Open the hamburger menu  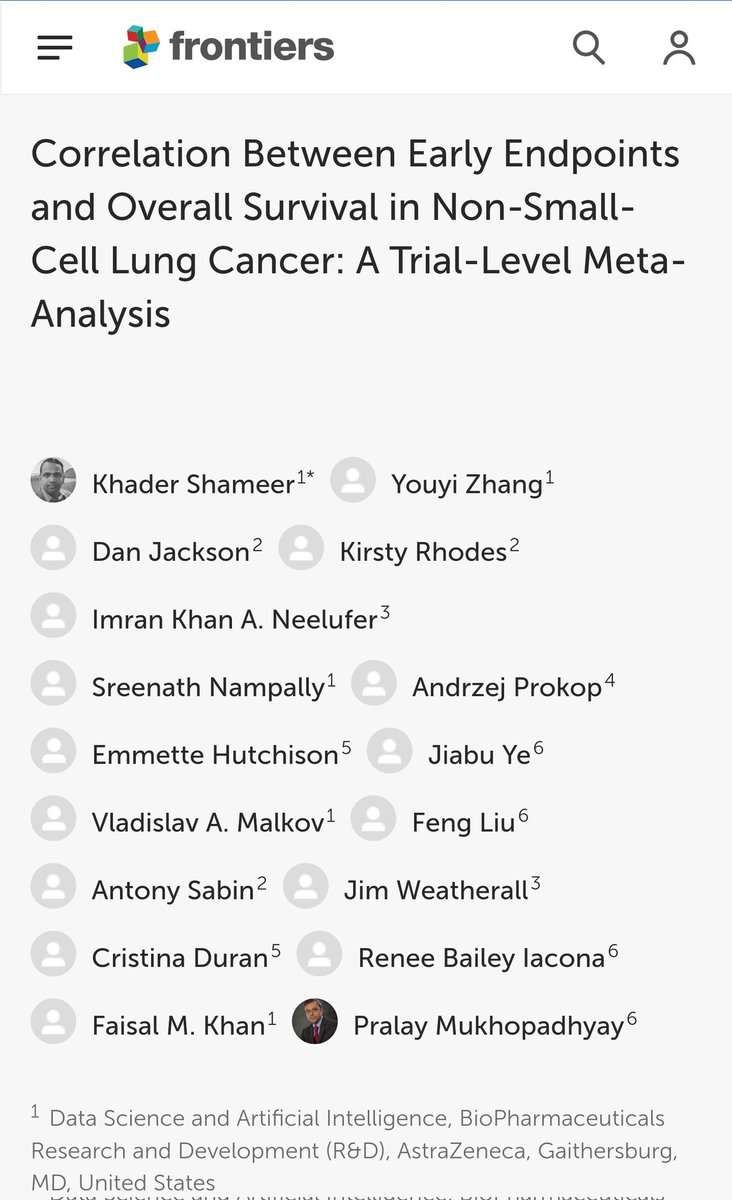[55, 47]
